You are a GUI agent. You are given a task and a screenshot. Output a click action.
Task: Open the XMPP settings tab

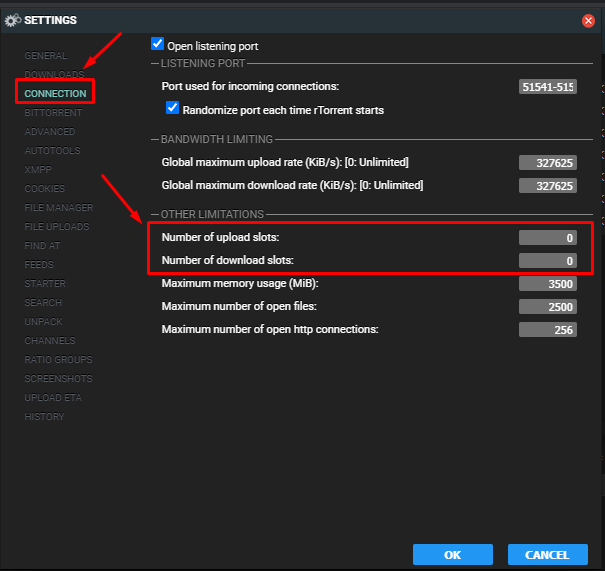pyautogui.click(x=38, y=169)
